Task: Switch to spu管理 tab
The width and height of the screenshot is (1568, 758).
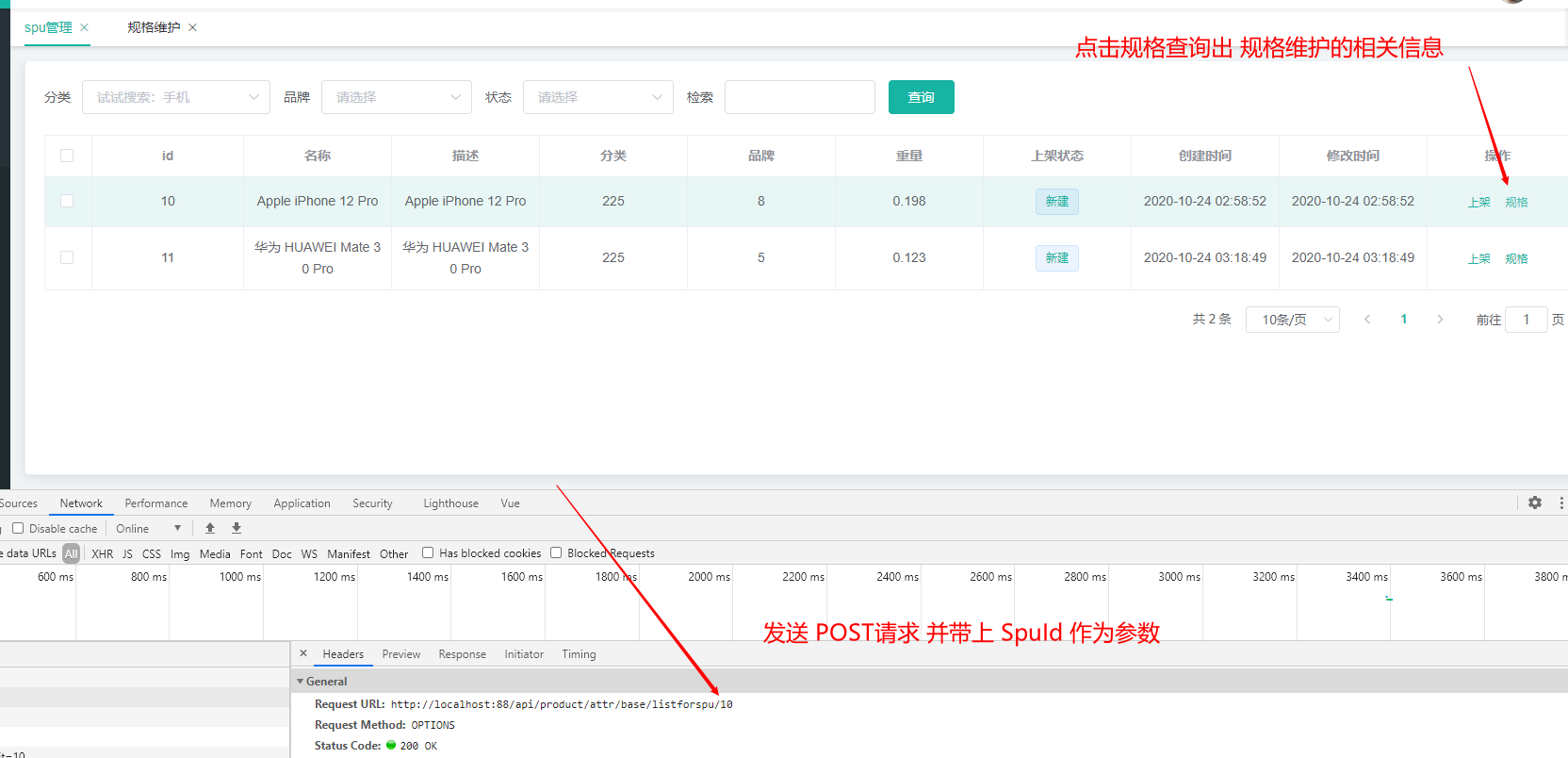Action: click(x=48, y=27)
